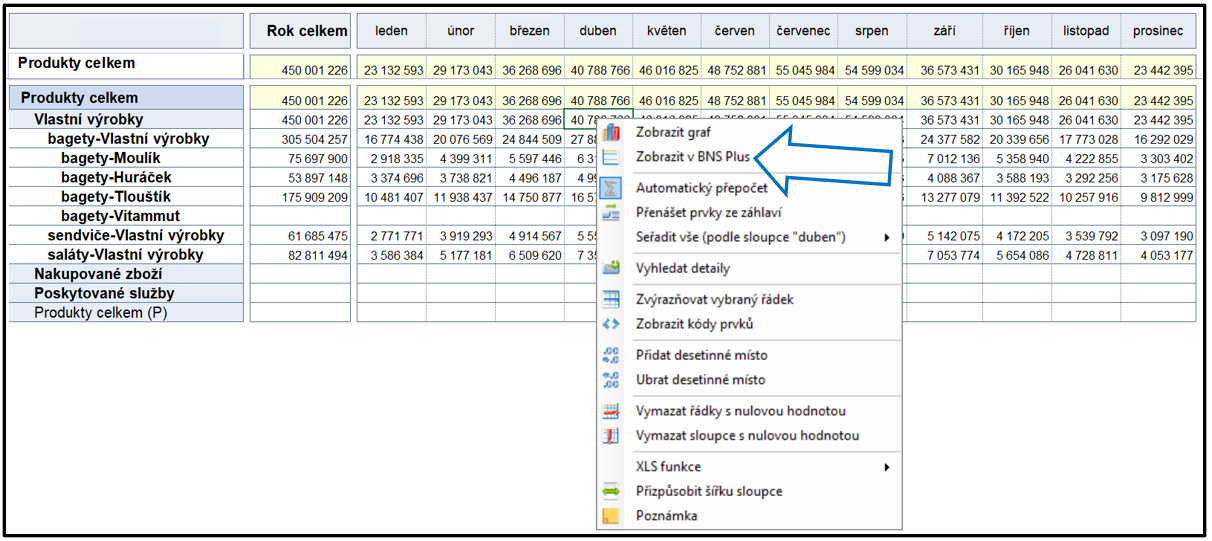Select the bagety-Vlastní výrobky tree row
Screen dimensions: 1212x541
pos(127,139)
